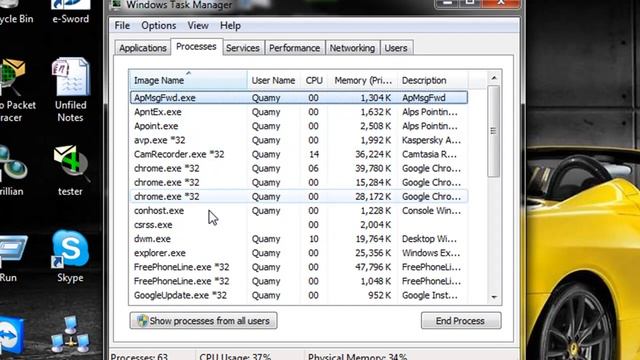Click the 952 K memory value
The width and height of the screenshot is (640, 360).
click(x=379, y=295)
